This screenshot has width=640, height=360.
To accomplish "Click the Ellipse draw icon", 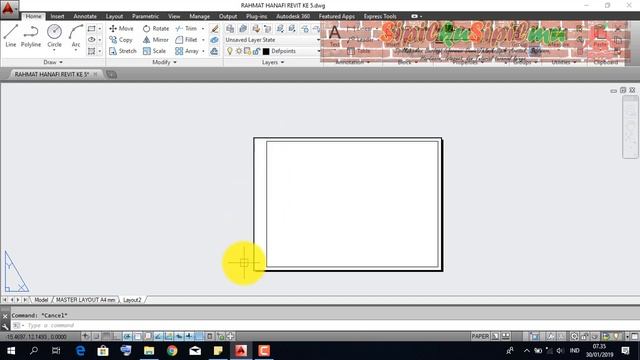I will [x=91, y=40].
